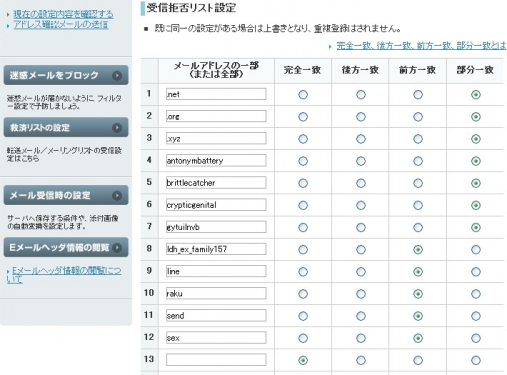The width and height of the screenshot is (507, 375).
Task: Select 部分一致 for row 7 gytuilnvb
Action: [x=476, y=227]
